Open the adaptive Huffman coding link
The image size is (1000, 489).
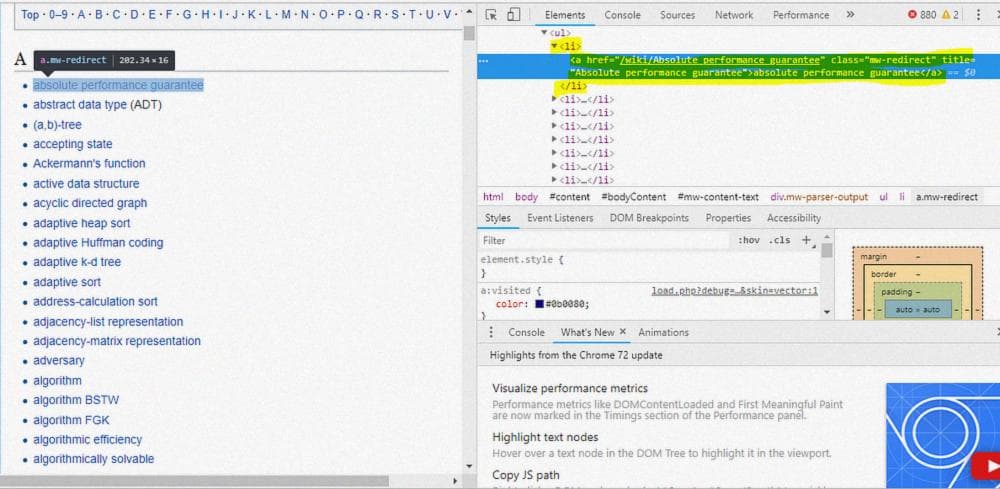point(98,242)
